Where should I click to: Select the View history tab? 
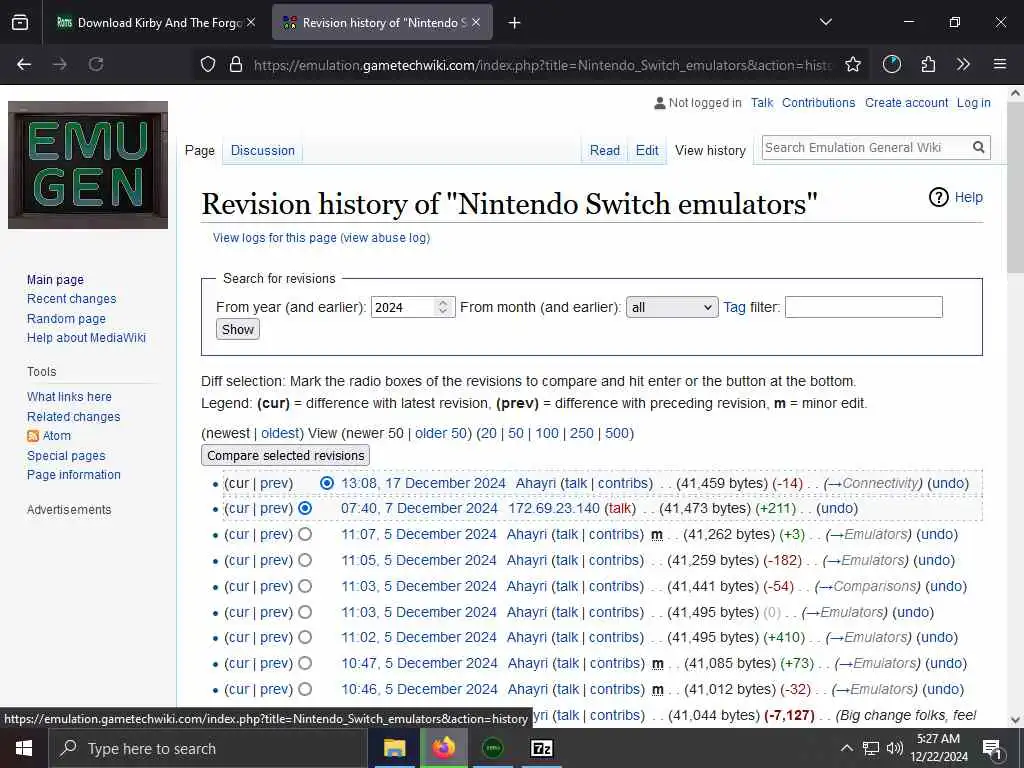click(x=710, y=150)
